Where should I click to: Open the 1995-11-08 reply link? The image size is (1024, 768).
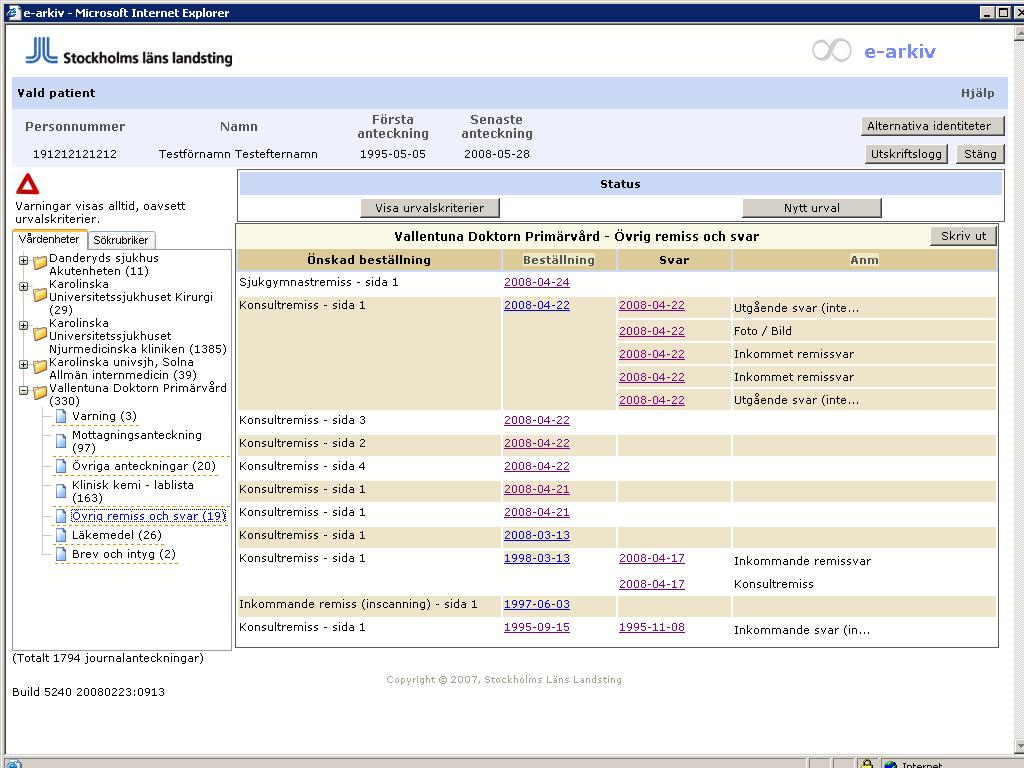click(x=652, y=627)
